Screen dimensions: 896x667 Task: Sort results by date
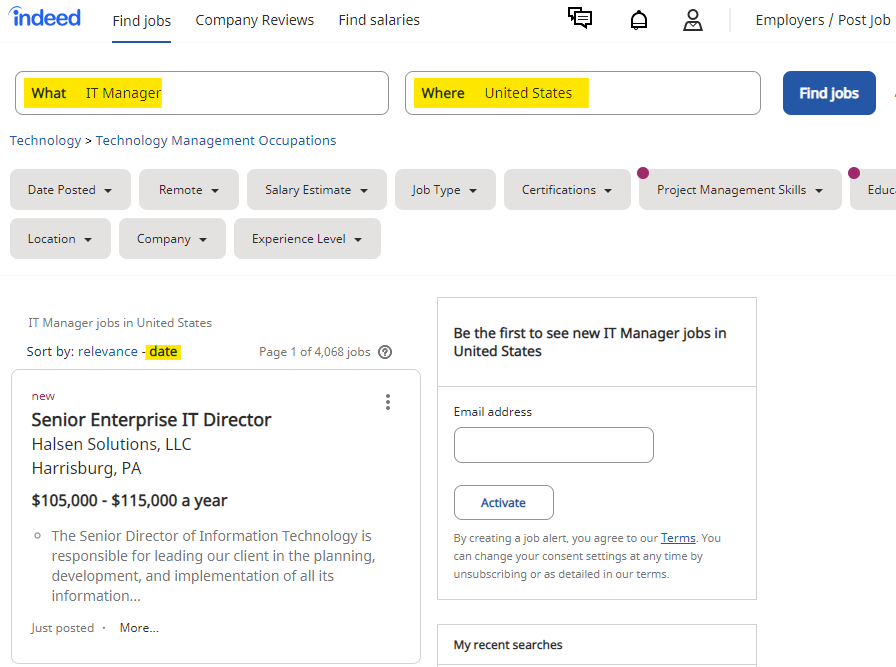point(163,352)
